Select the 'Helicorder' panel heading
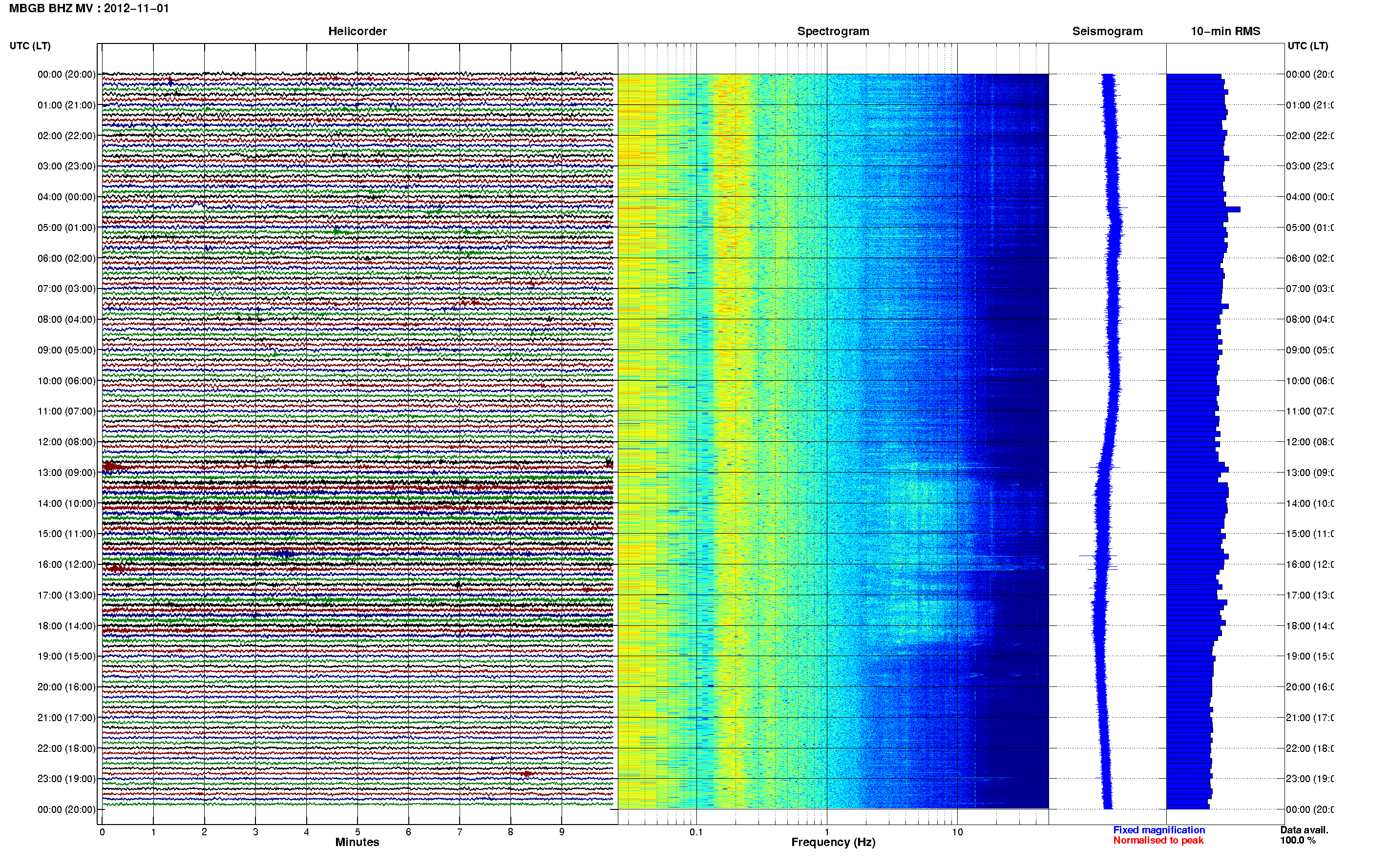Viewport: 1389px width, 868px height. 357,32
